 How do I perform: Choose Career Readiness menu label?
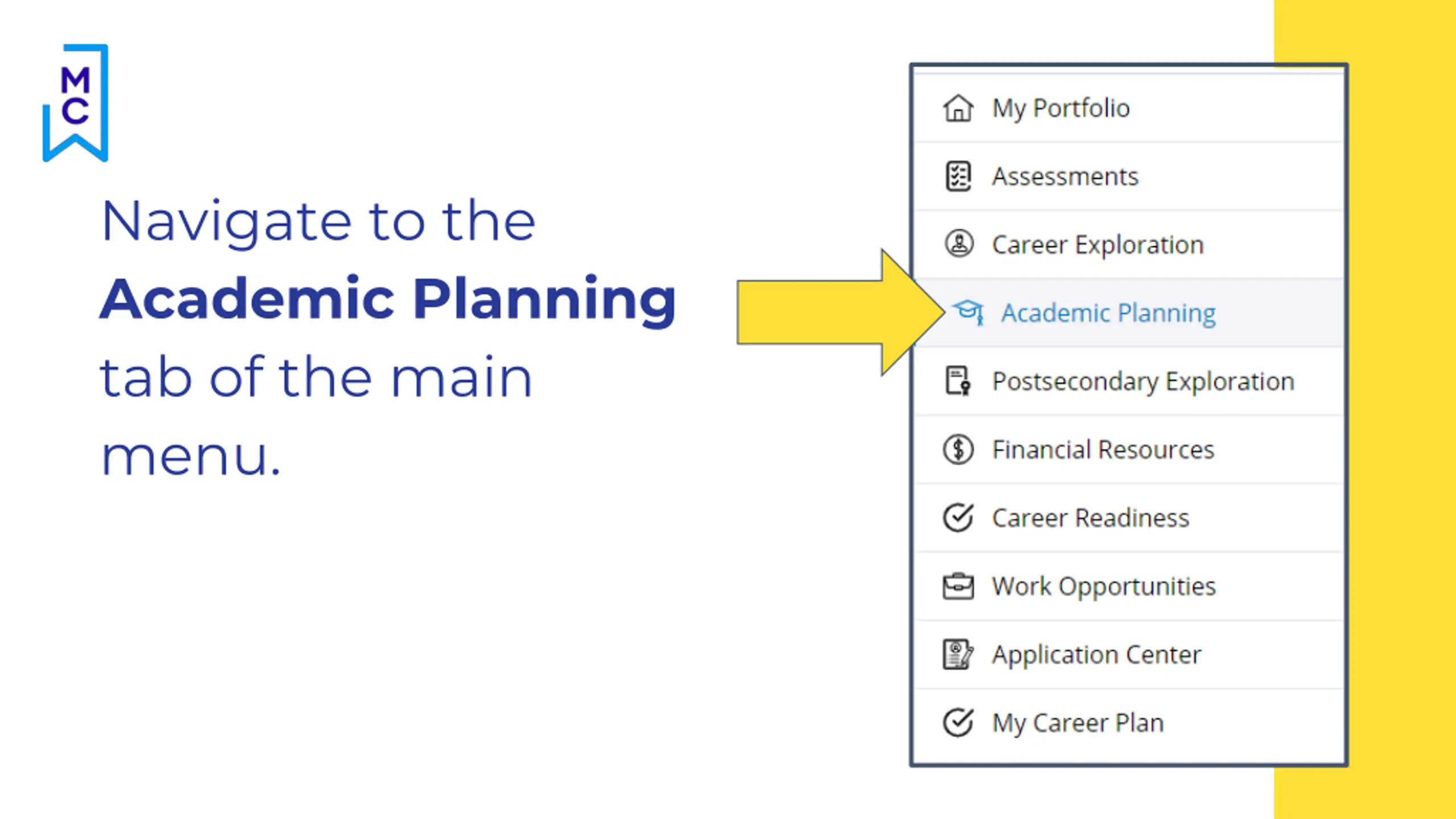click(1090, 518)
